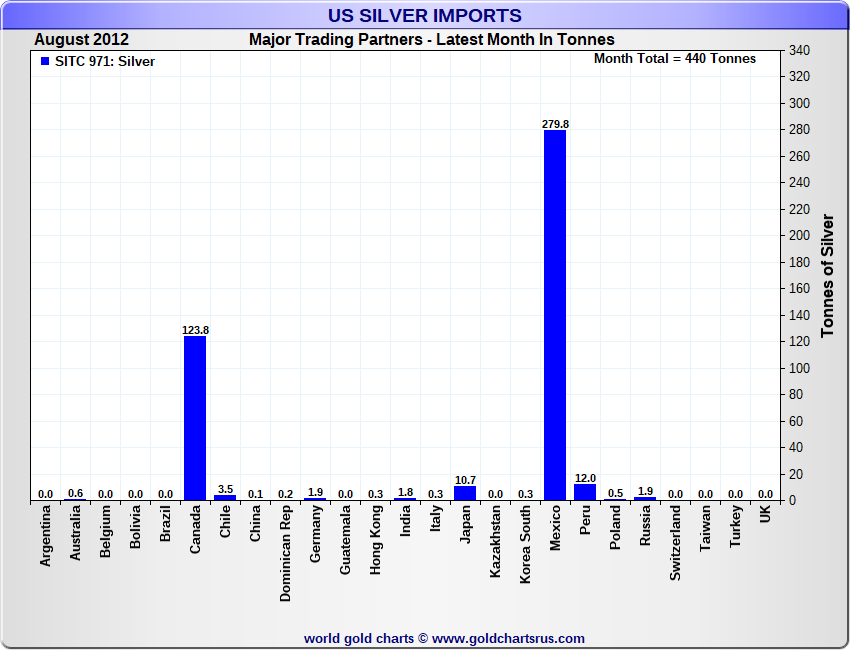Viewport: 850px width, 650px height.
Task: Click the UK x-axis label
Action: coord(766,514)
